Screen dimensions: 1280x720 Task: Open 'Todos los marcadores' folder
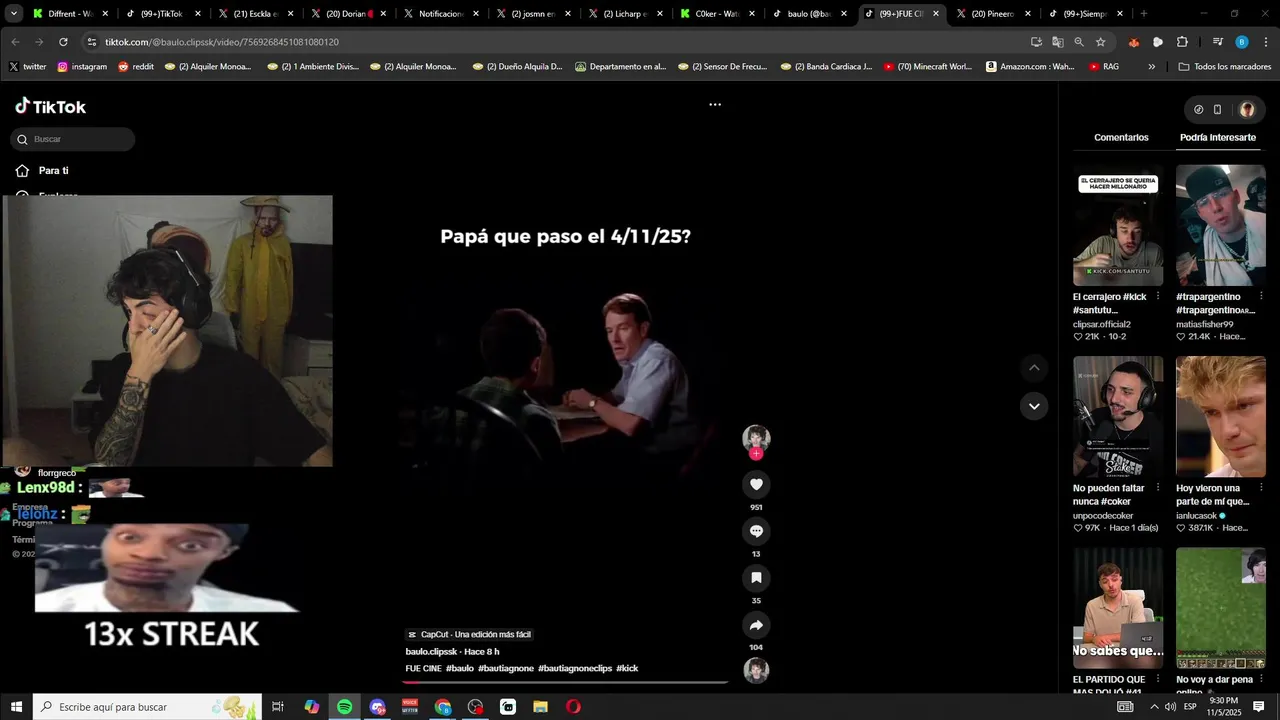coord(1225,67)
